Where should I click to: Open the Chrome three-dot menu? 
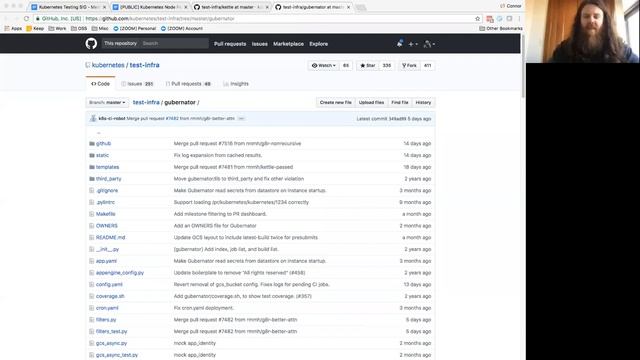point(519,19)
